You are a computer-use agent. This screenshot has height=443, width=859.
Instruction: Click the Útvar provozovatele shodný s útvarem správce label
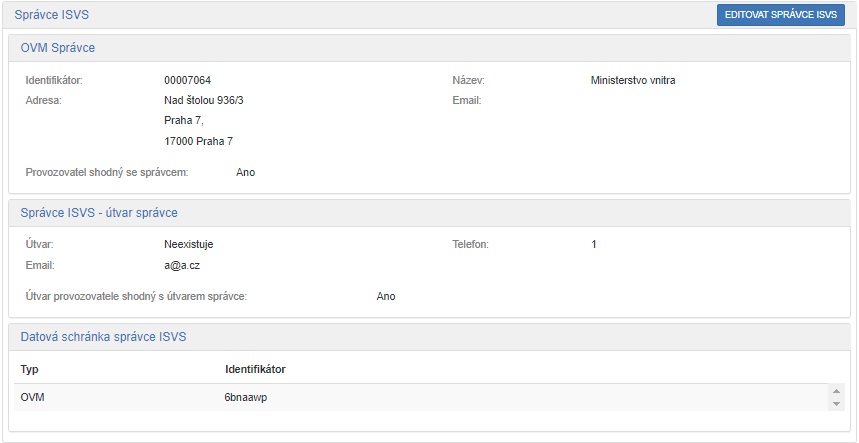click(x=136, y=296)
